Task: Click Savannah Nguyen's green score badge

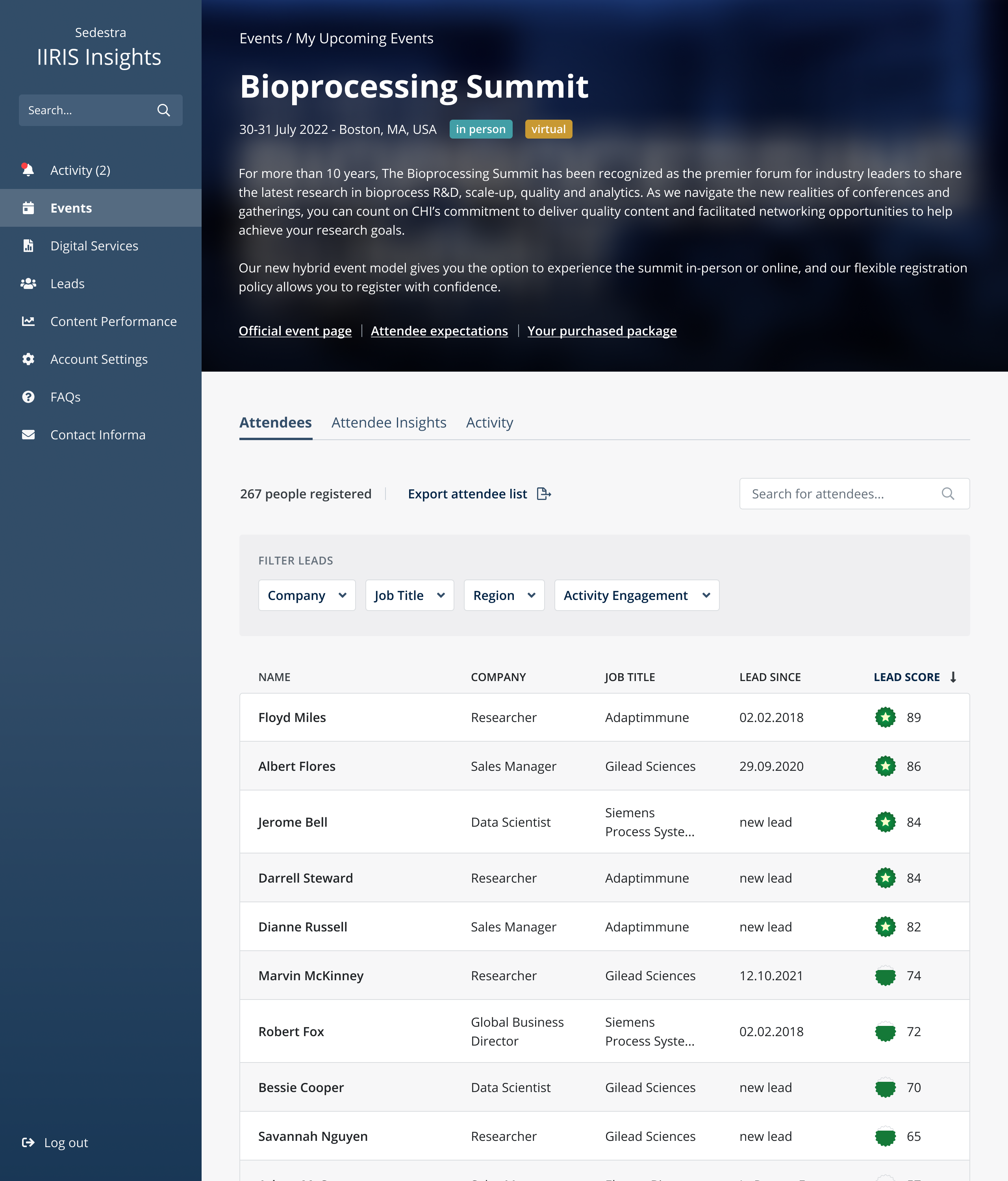Action: pyautogui.click(x=886, y=1137)
